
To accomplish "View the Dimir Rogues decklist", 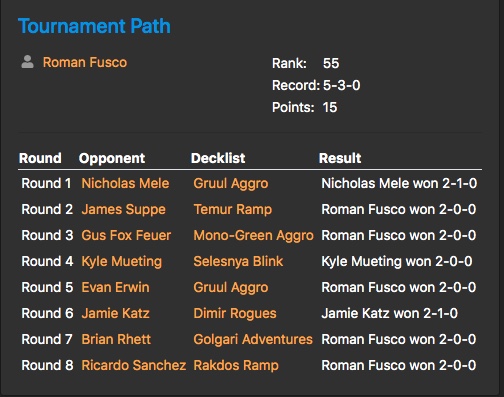I will (235, 314).
